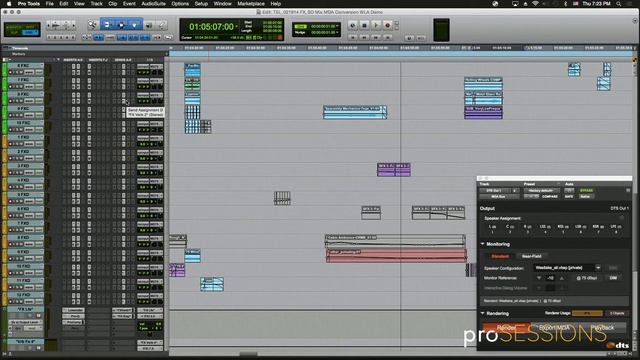Click the horizontal zoom waveform icon
Screen dimensions: 640x360
(x=56, y=26)
